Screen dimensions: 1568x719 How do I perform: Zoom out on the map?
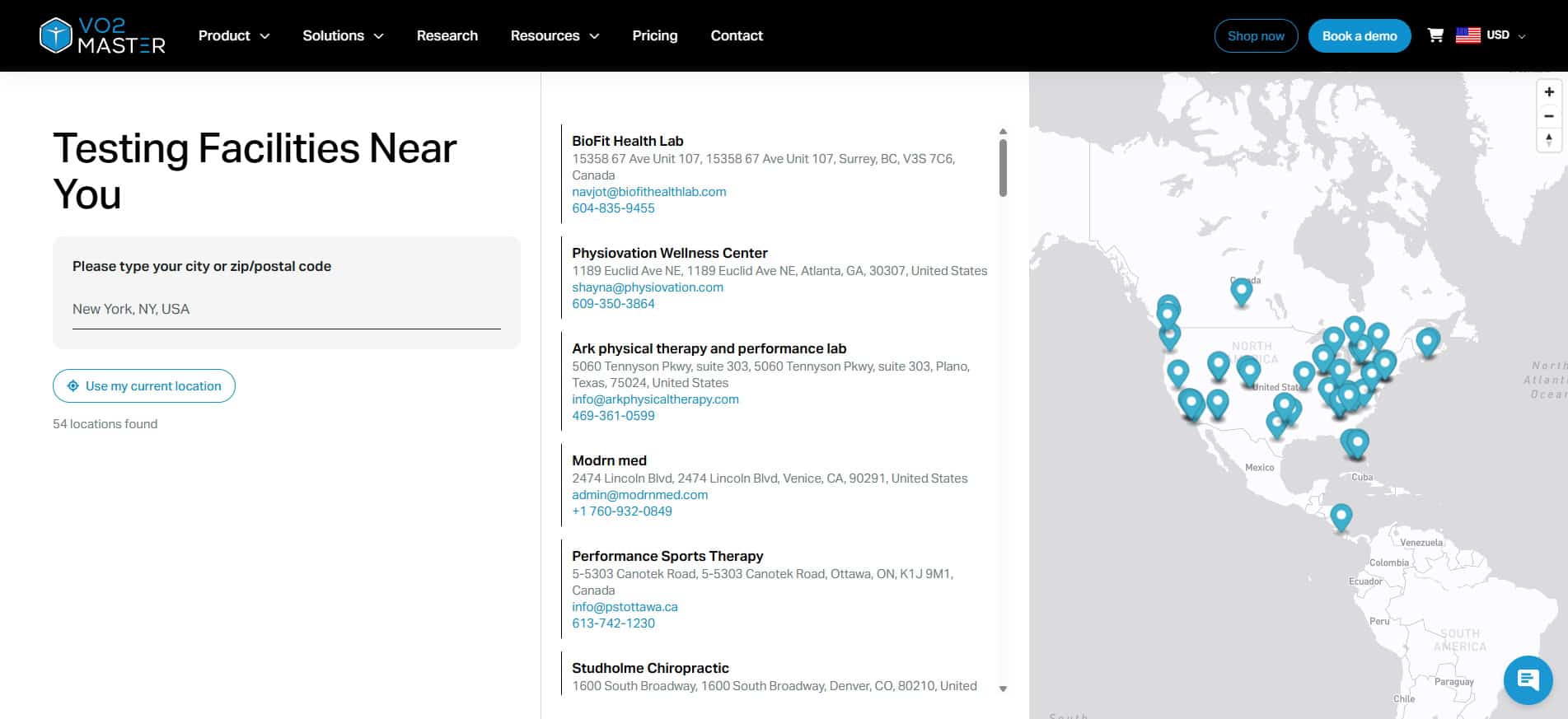point(1549,116)
